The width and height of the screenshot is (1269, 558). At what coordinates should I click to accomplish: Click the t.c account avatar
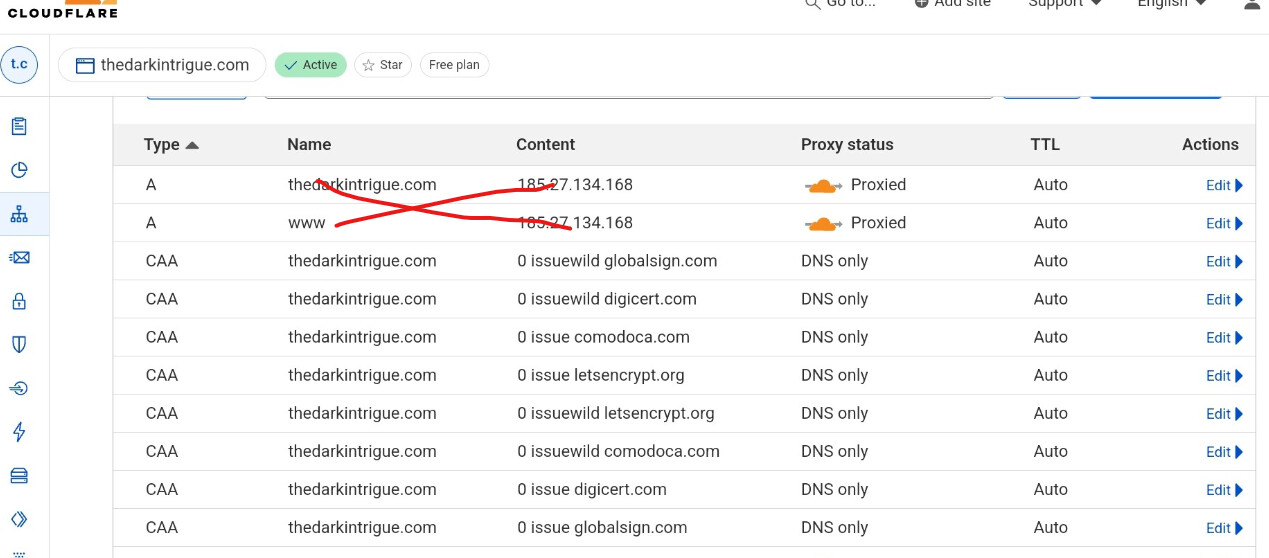tap(19, 64)
